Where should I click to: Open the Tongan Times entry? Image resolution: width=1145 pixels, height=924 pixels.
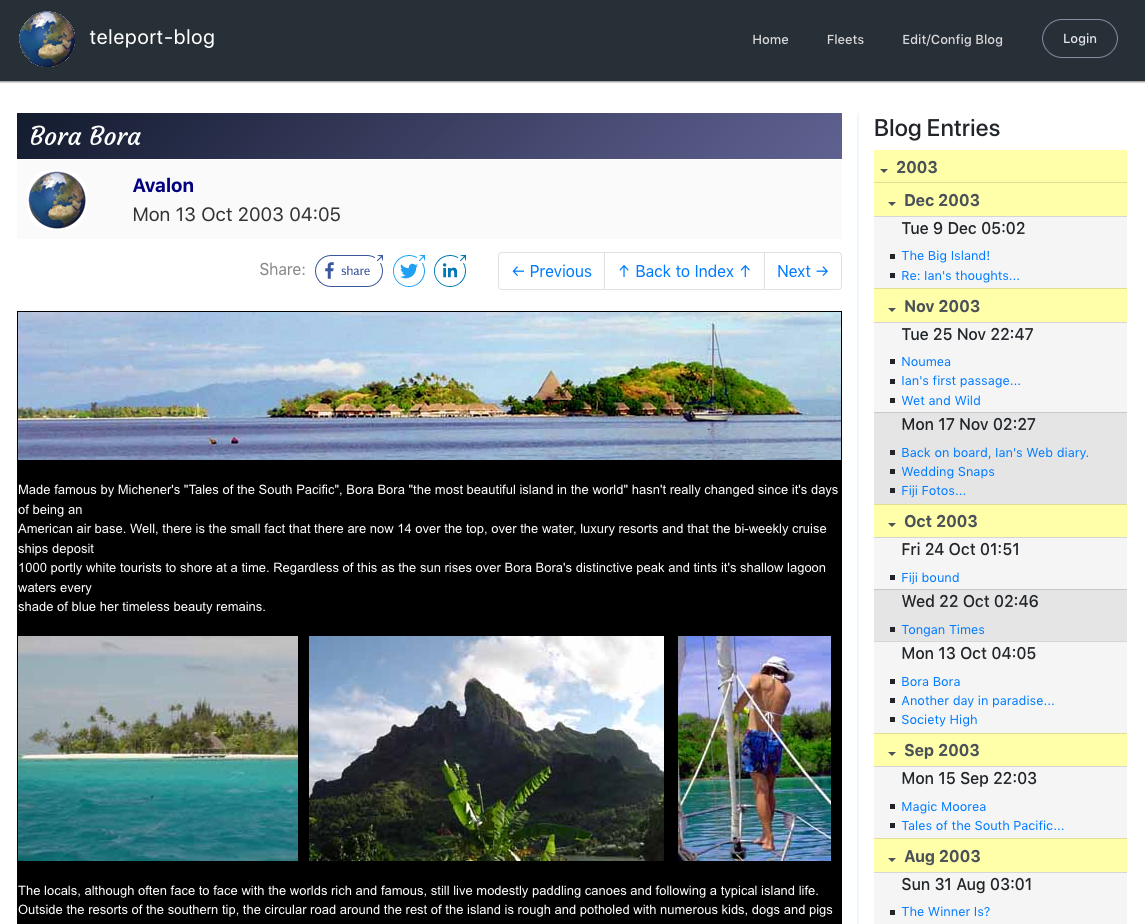(943, 630)
